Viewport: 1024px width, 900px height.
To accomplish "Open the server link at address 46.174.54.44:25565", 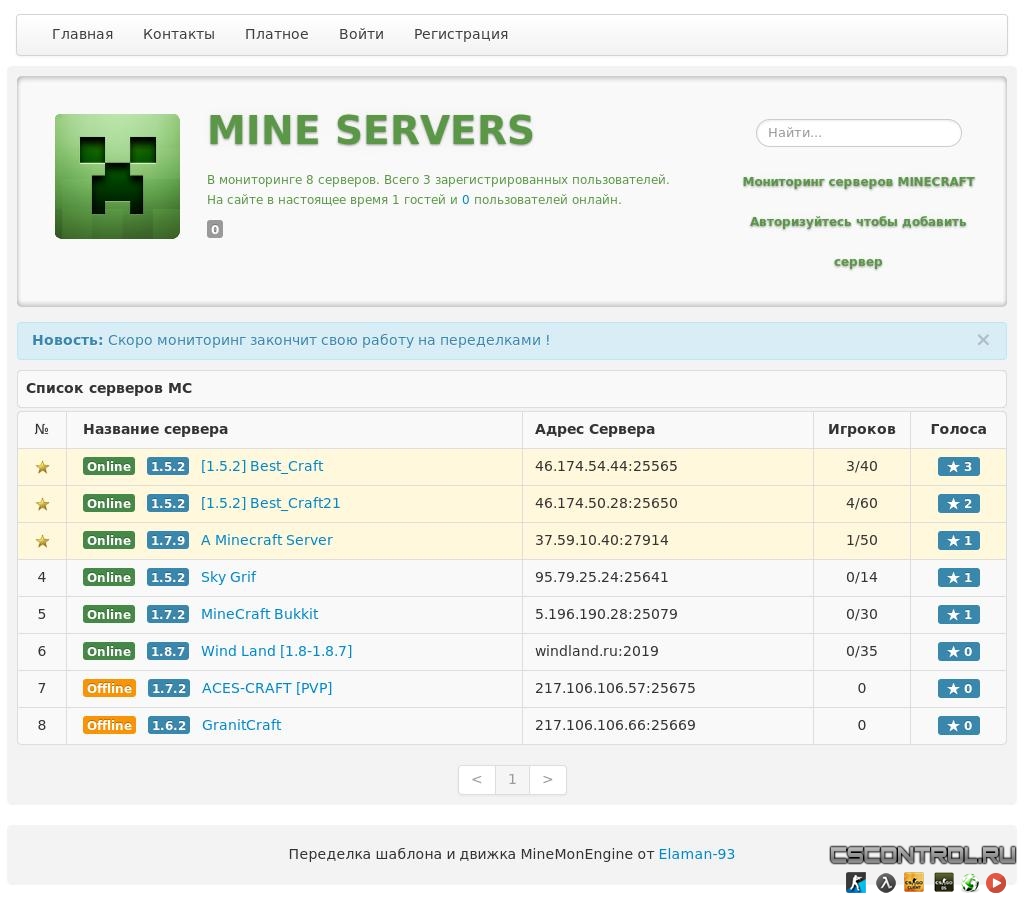I will coord(262,466).
